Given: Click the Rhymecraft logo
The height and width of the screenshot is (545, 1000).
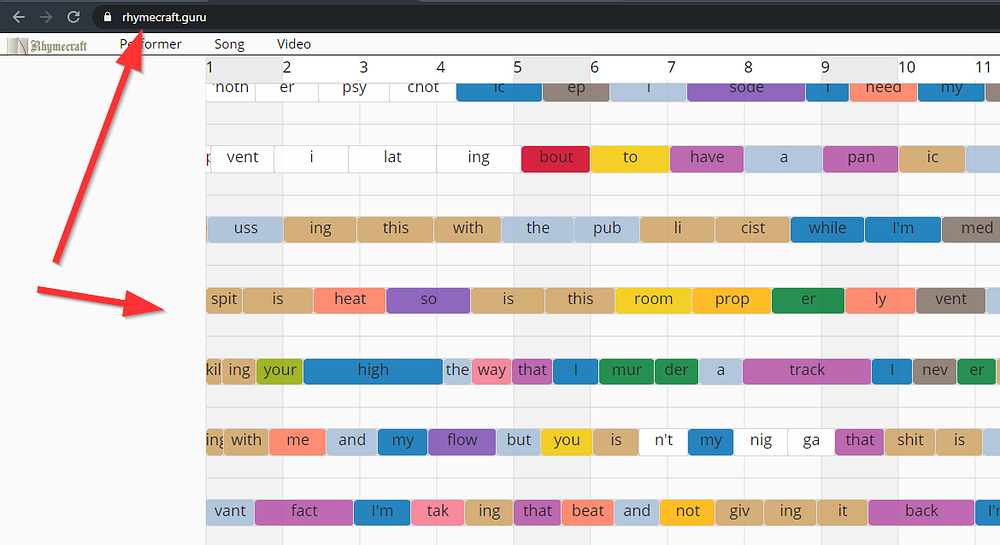Looking at the screenshot, I should 47,45.
